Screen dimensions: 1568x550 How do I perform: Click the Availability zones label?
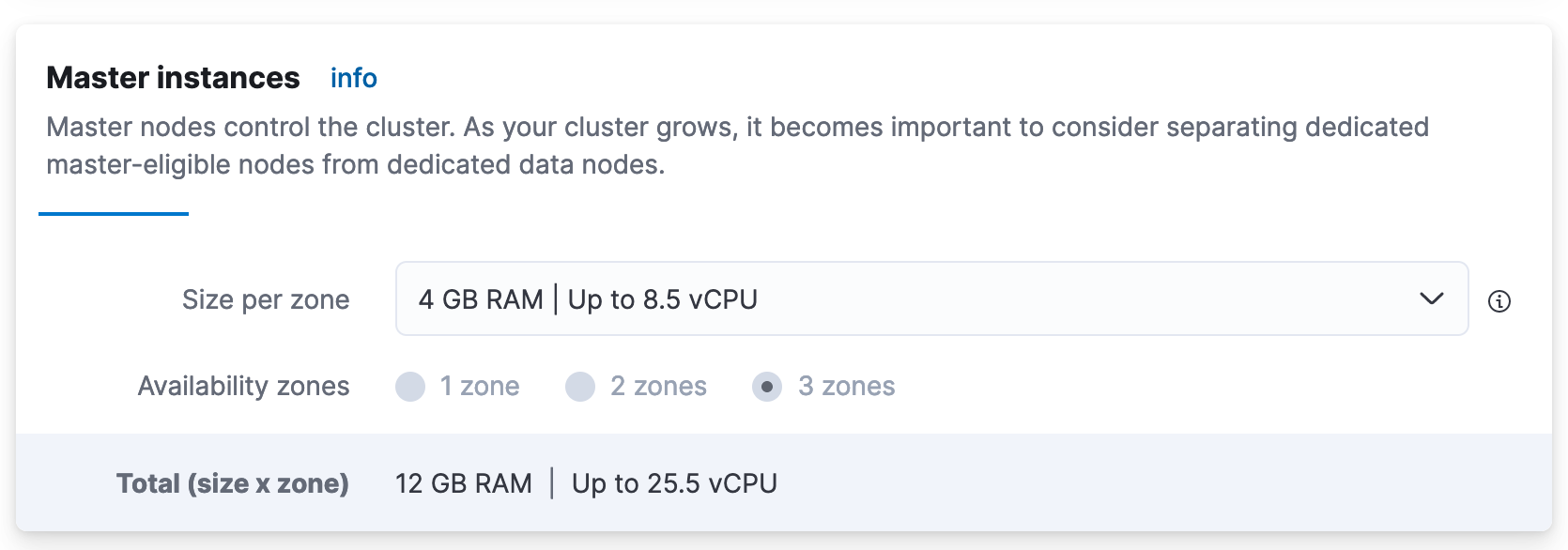[243, 386]
